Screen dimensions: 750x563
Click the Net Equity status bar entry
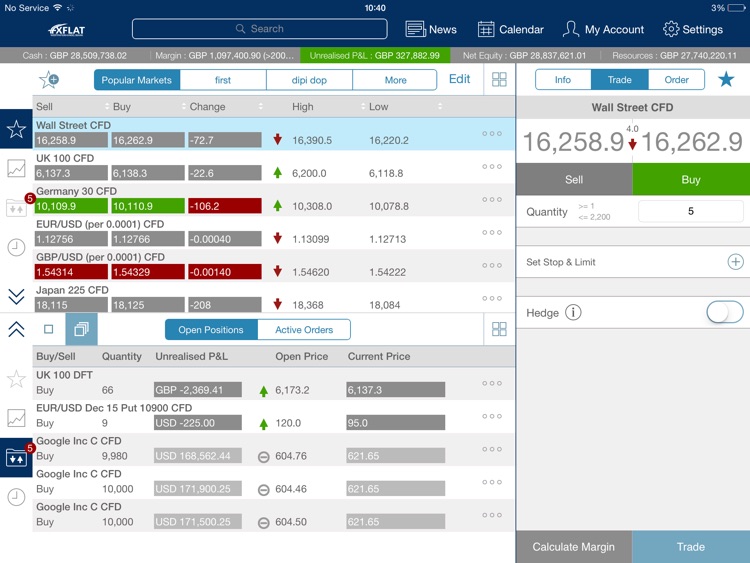click(x=524, y=55)
